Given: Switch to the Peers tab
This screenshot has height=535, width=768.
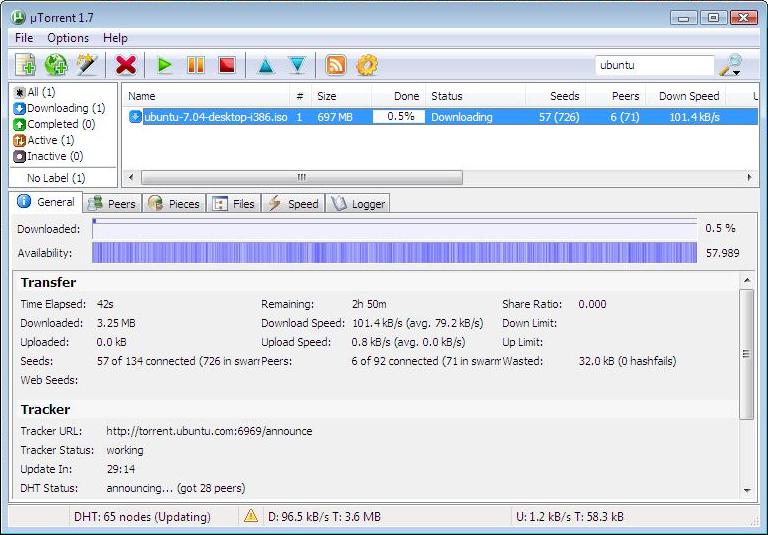Looking at the screenshot, I should (x=112, y=204).
